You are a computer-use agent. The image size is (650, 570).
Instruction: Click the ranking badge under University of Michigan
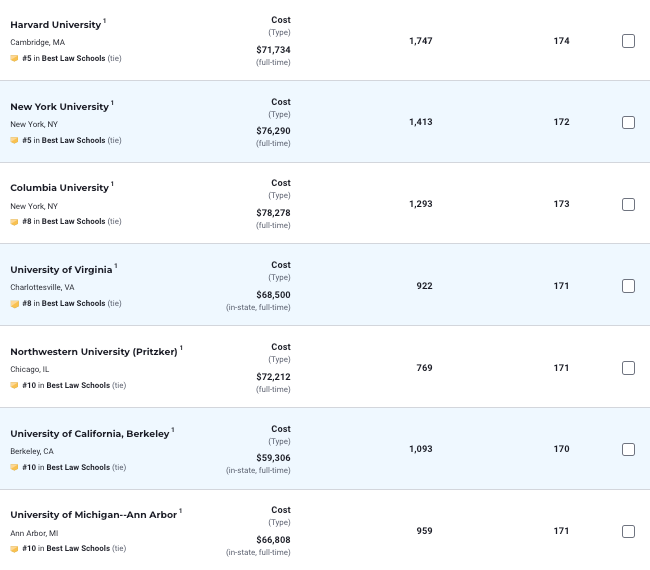14,548
